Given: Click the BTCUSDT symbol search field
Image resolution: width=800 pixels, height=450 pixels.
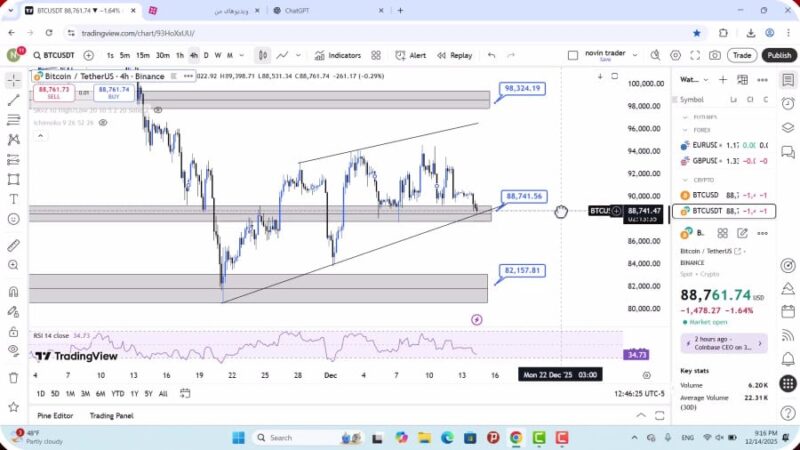Looking at the screenshot, I should coord(54,55).
